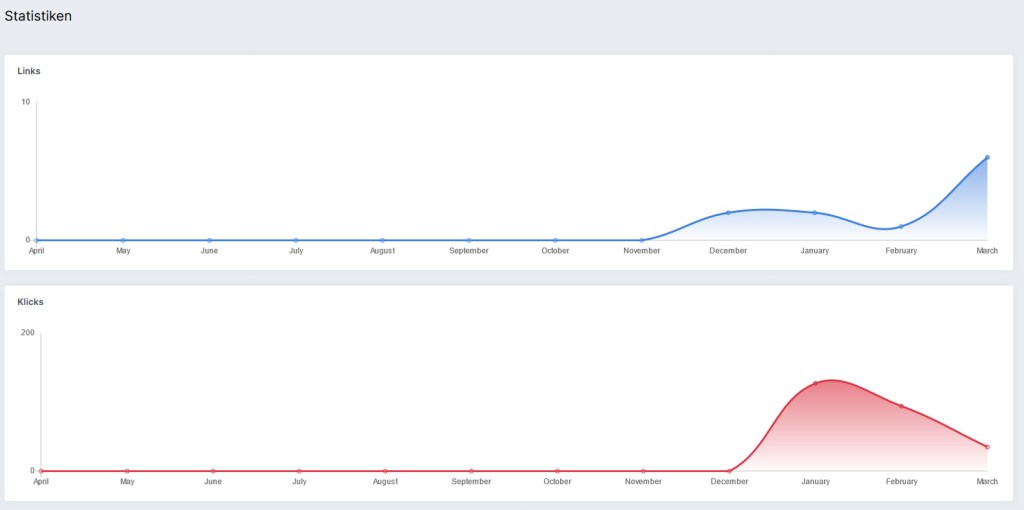
Task: Click the Klicks chart title
Action: 31,302
